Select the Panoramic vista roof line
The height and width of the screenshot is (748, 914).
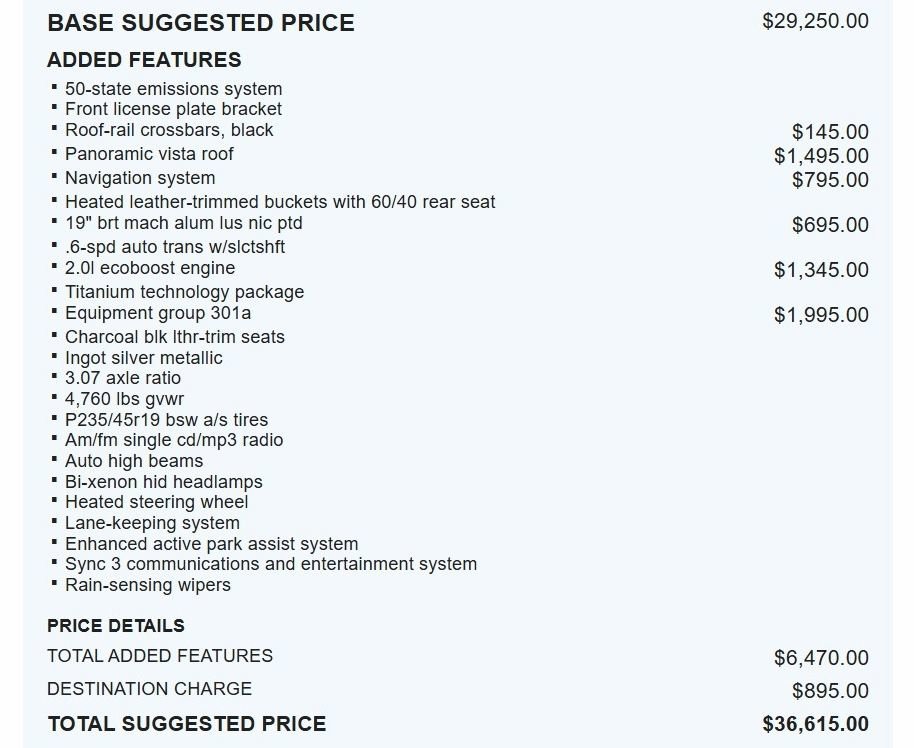(x=149, y=154)
